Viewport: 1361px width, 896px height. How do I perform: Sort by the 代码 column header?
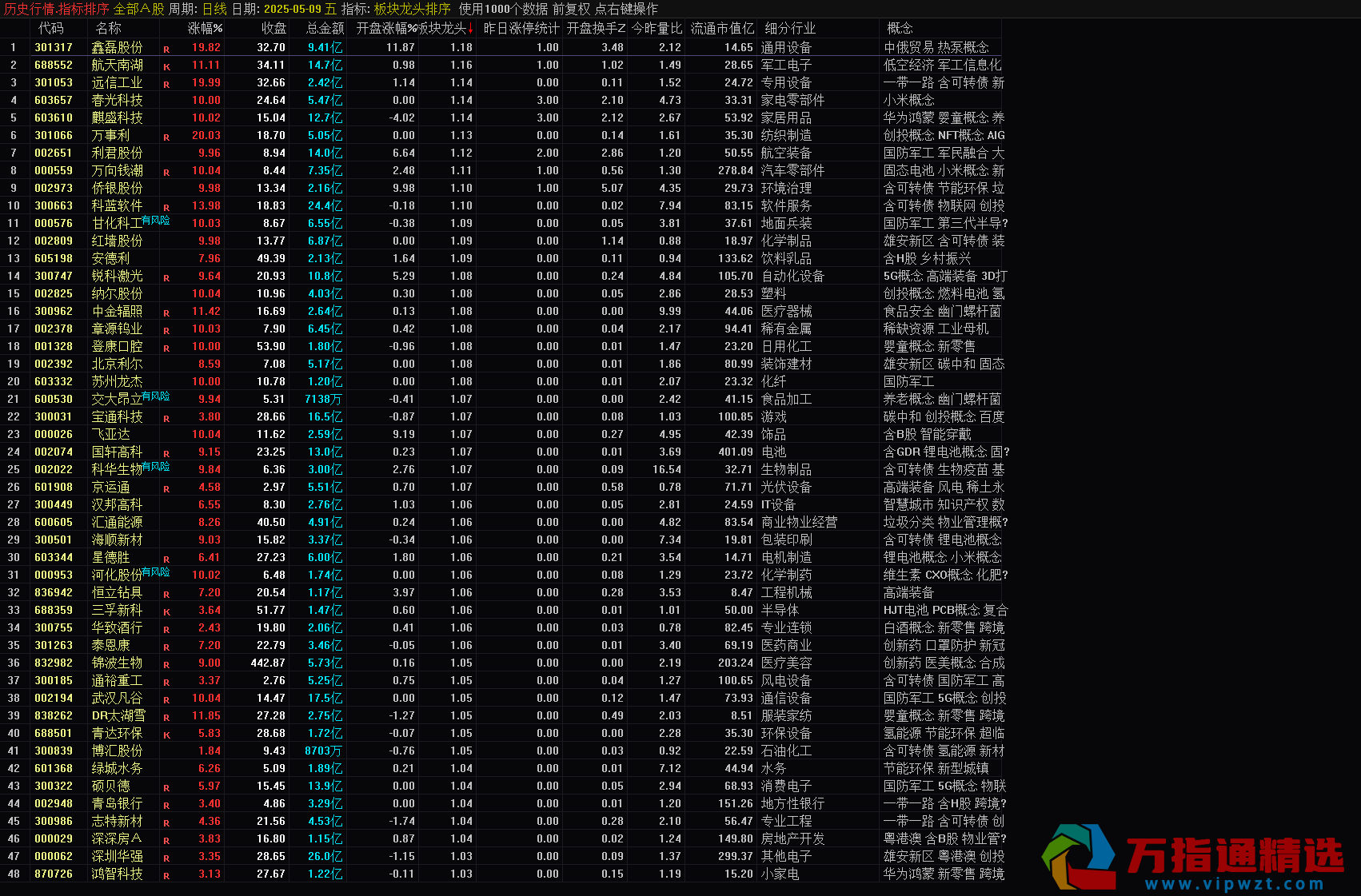click(x=51, y=28)
